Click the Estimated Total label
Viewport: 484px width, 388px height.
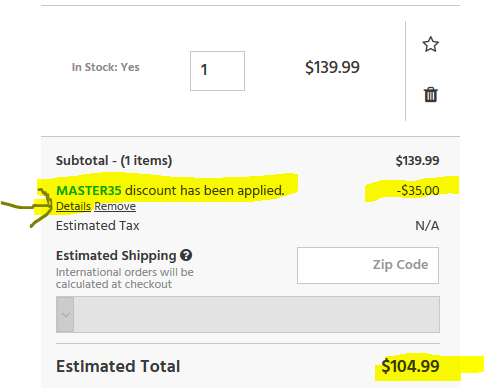(x=118, y=366)
